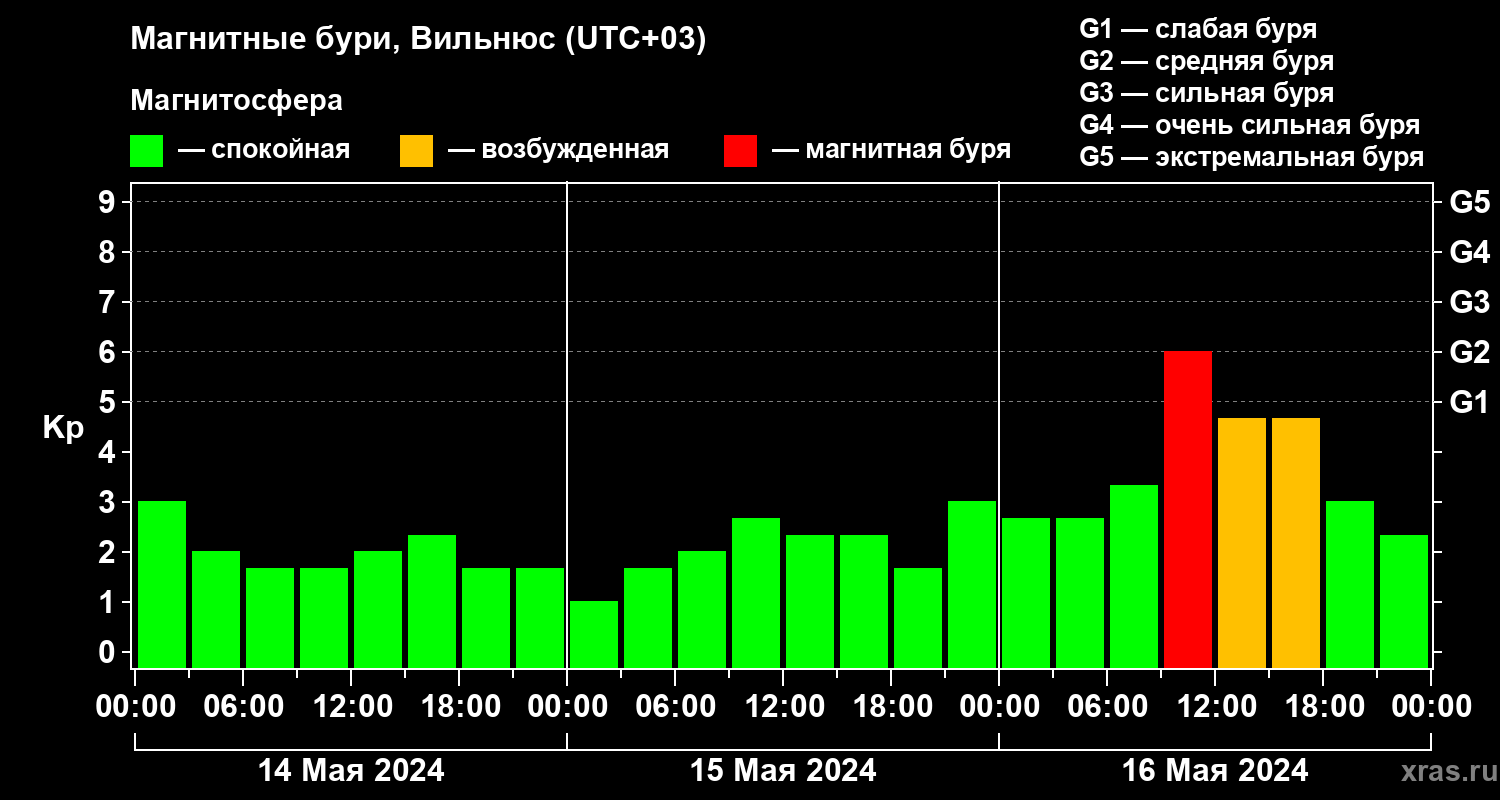Viewport: 1500px width, 800px height.
Task: Click the line G3 — сильная буря
Action: click(1206, 93)
